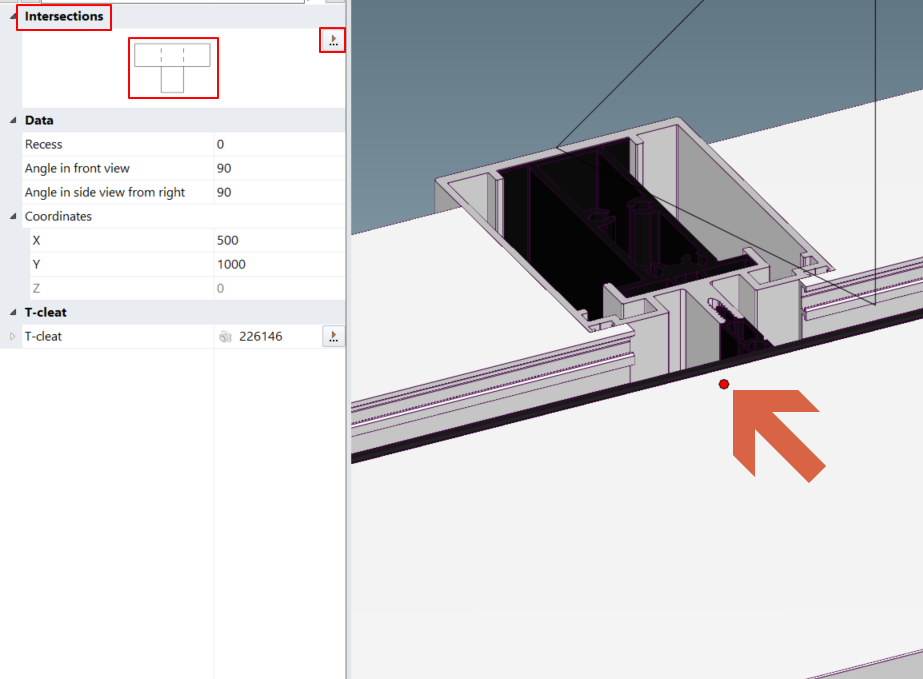This screenshot has height=679, width=923.
Task: Click the Intersections header label
Action: point(64,17)
